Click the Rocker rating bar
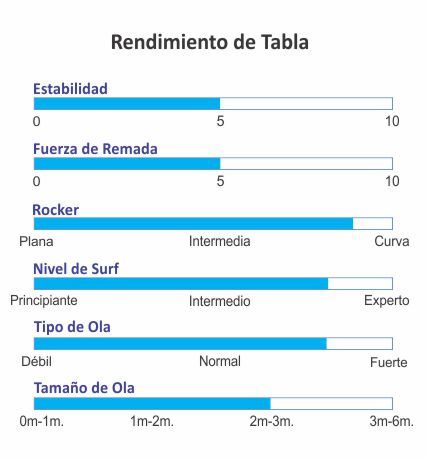The width and height of the screenshot is (428, 459). pyautogui.click(x=213, y=224)
